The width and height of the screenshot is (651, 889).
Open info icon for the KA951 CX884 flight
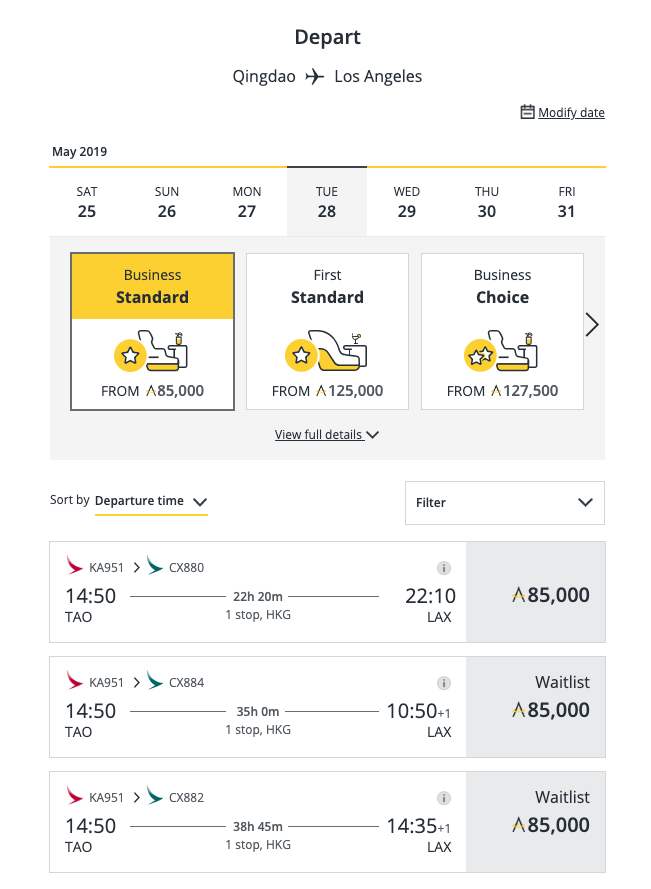[x=444, y=683]
